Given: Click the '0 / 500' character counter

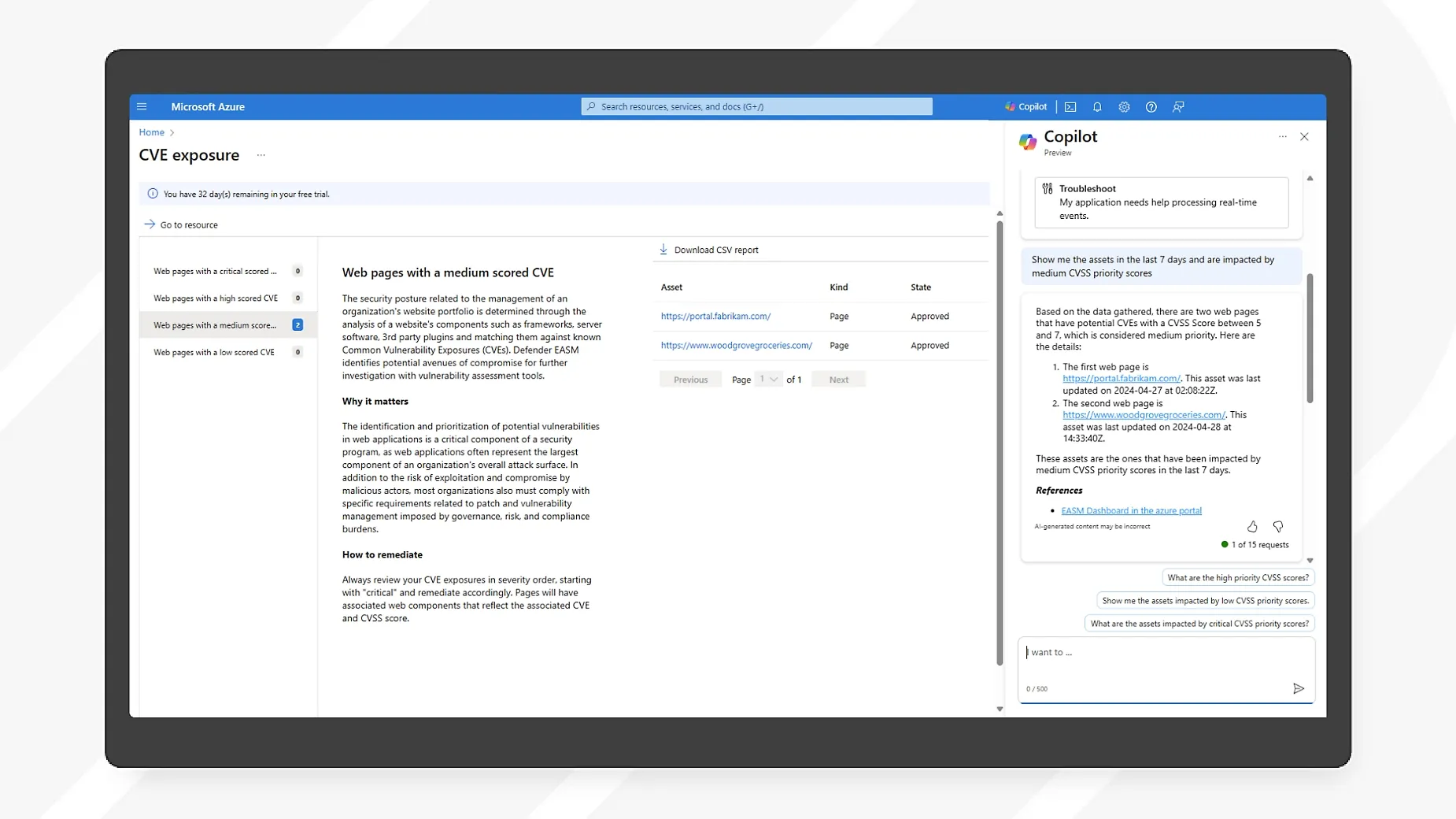Looking at the screenshot, I should (x=1037, y=689).
